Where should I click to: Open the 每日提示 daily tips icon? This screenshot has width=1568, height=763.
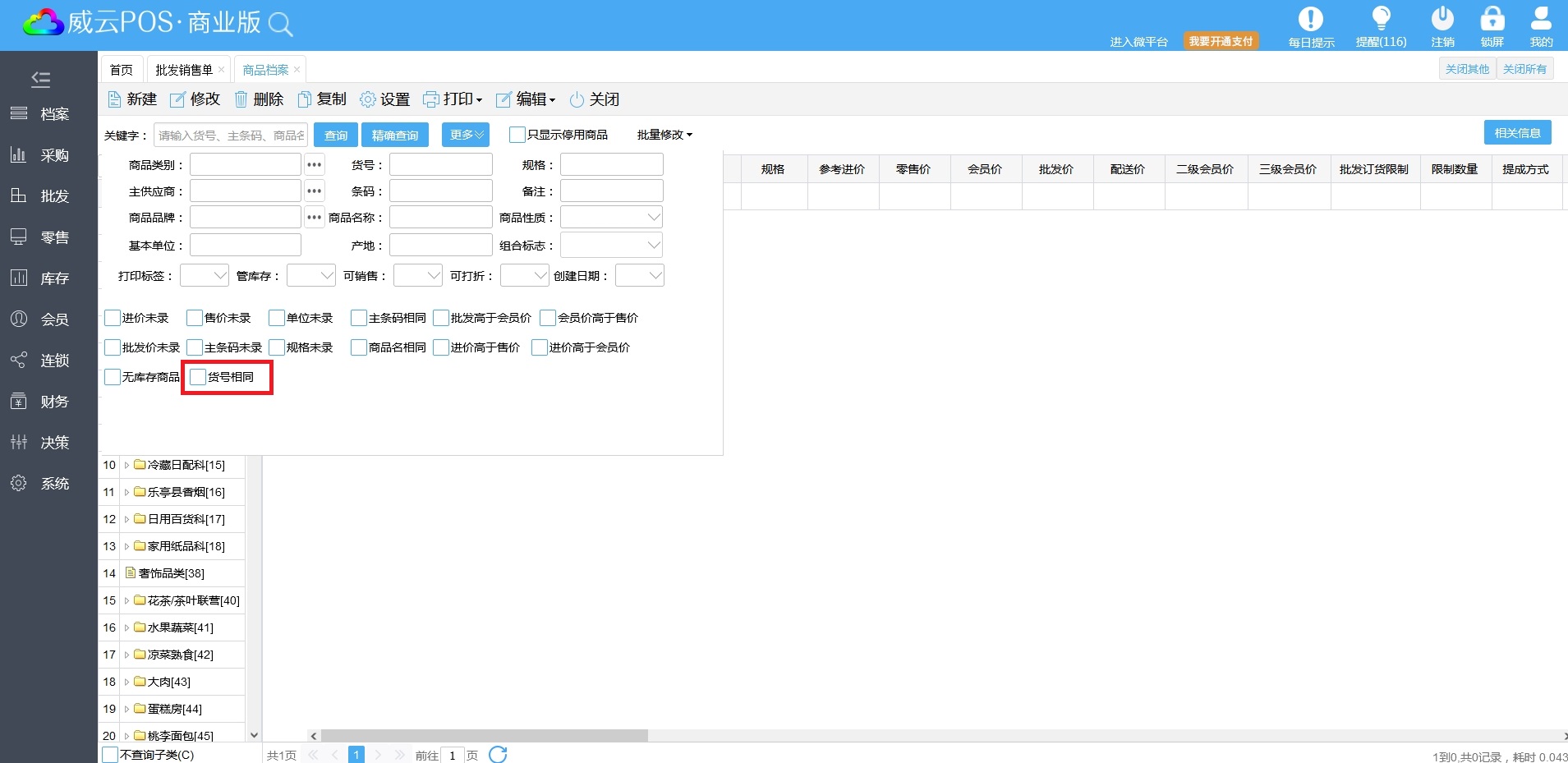pyautogui.click(x=1310, y=19)
